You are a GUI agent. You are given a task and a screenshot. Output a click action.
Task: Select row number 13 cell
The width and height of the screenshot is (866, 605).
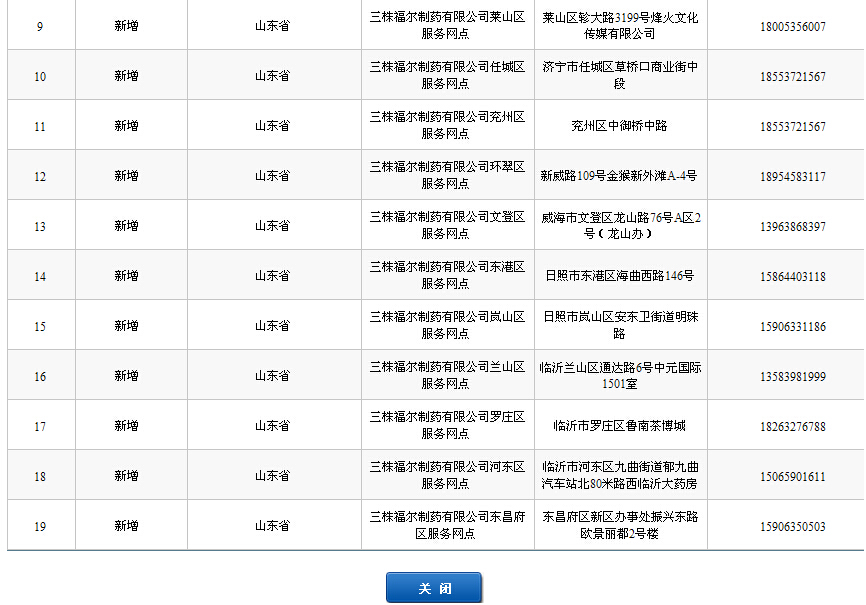pyautogui.click(x=40, y=227)
